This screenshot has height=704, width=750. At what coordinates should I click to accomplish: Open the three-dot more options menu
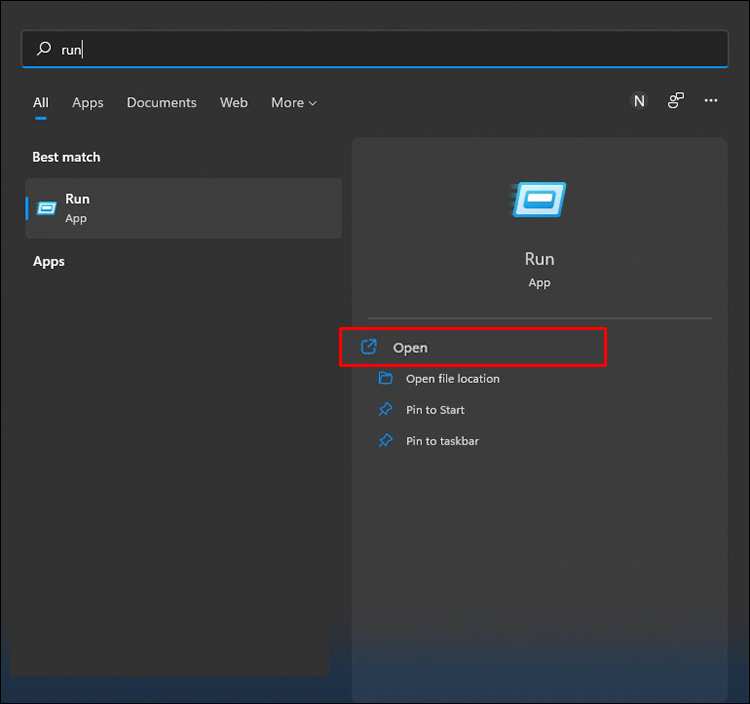711,100
